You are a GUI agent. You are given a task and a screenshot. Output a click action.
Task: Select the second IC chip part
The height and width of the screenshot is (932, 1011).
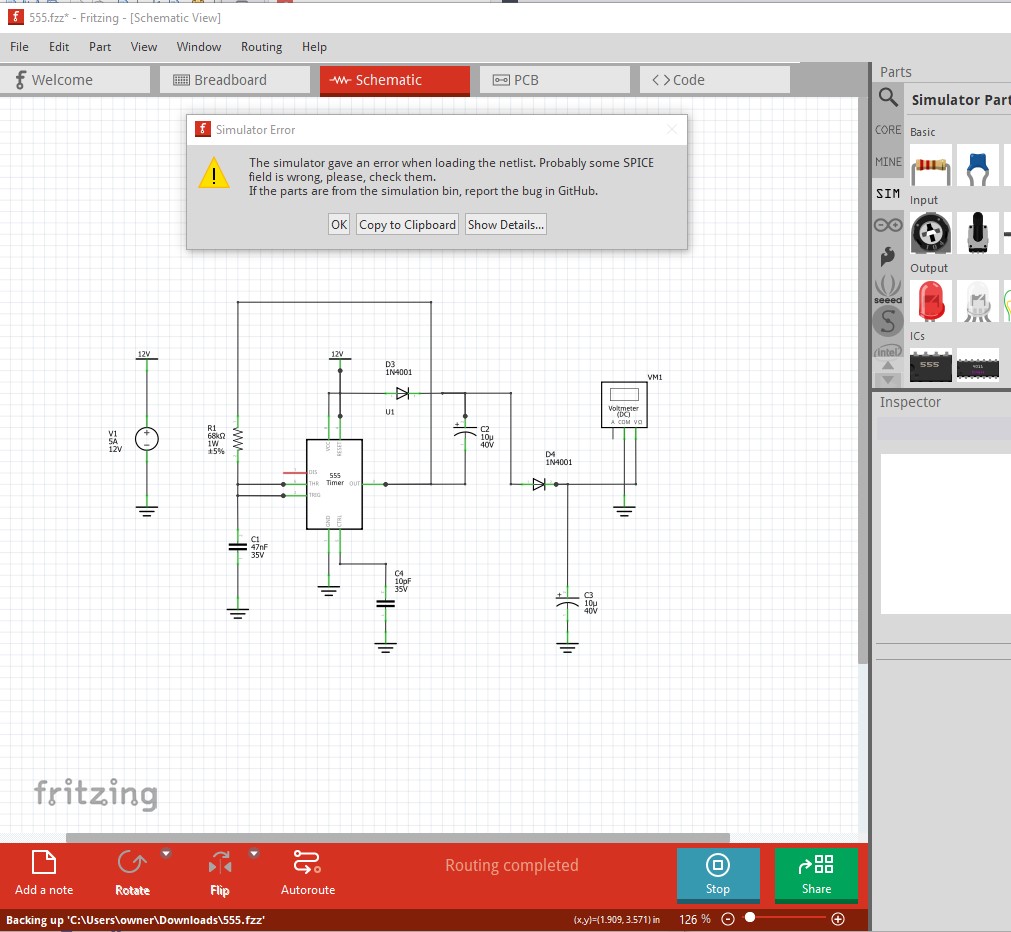[977, 366]
